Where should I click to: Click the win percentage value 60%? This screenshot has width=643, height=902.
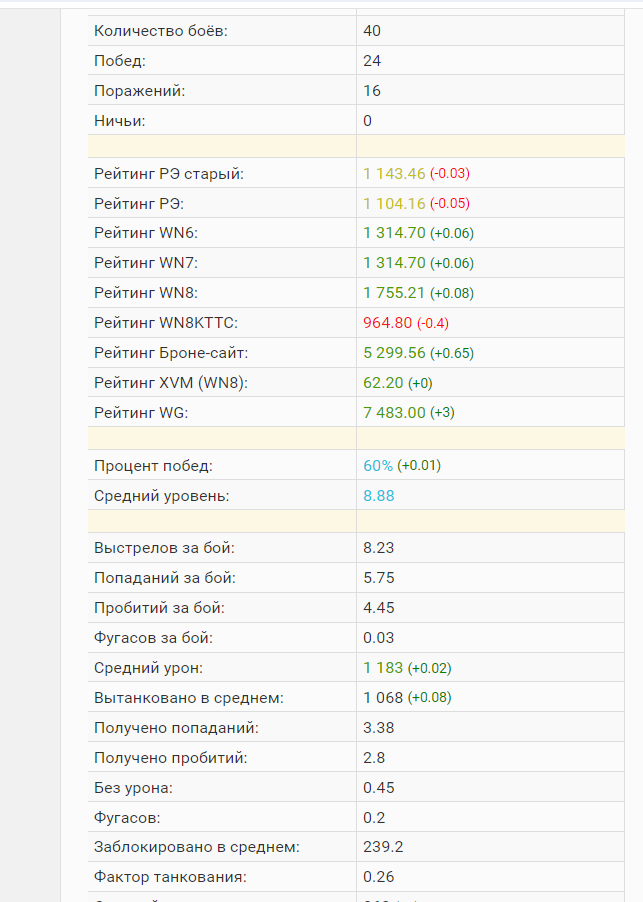tap(378, 465)
